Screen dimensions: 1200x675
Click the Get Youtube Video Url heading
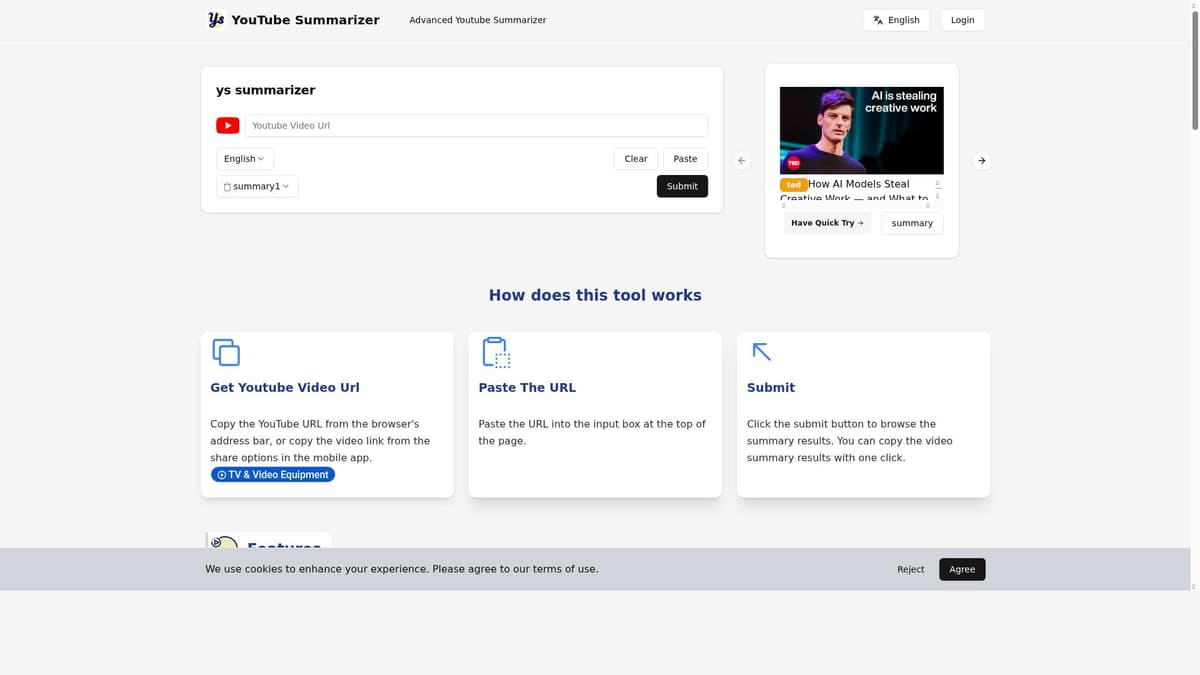pyautogui.click(x=285, y=388)
